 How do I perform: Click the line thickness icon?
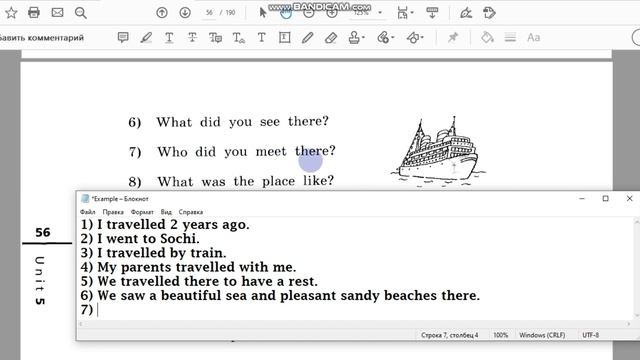[510, 38]
